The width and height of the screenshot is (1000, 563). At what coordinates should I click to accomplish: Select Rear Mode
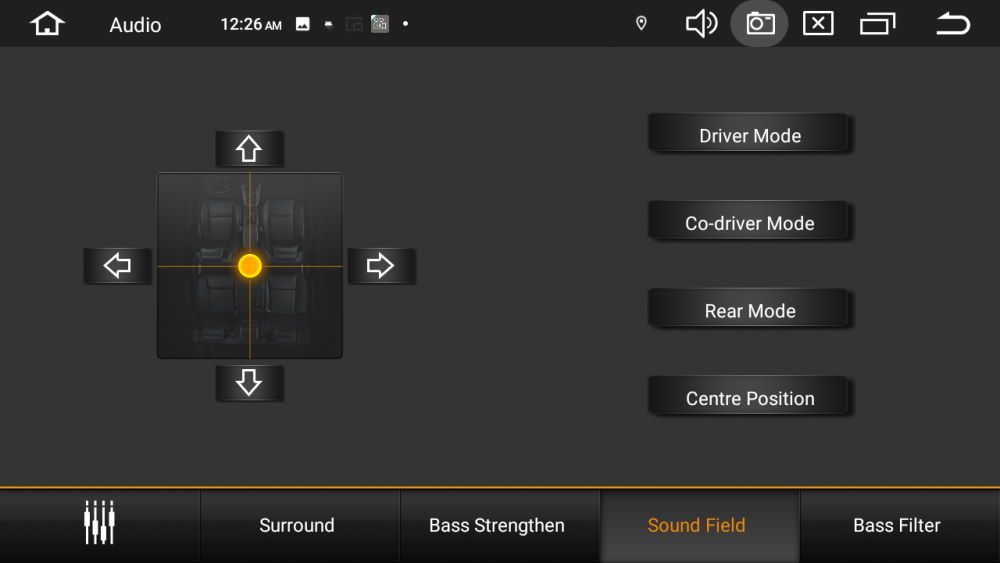pos(750,310)
